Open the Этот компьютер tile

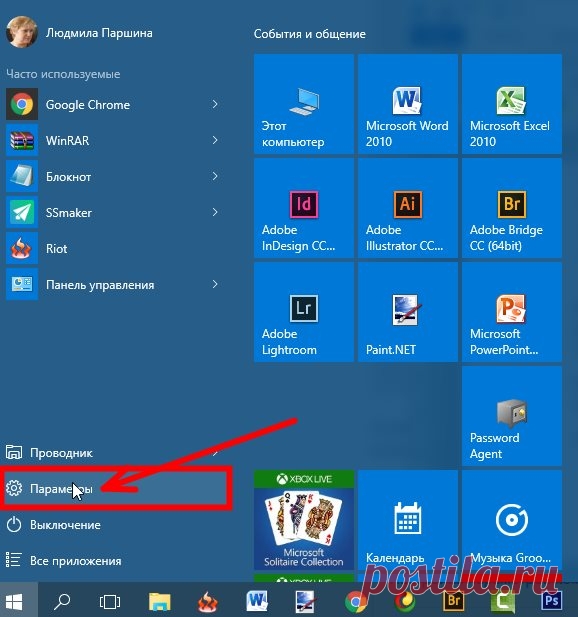click(x=304, y=104)
